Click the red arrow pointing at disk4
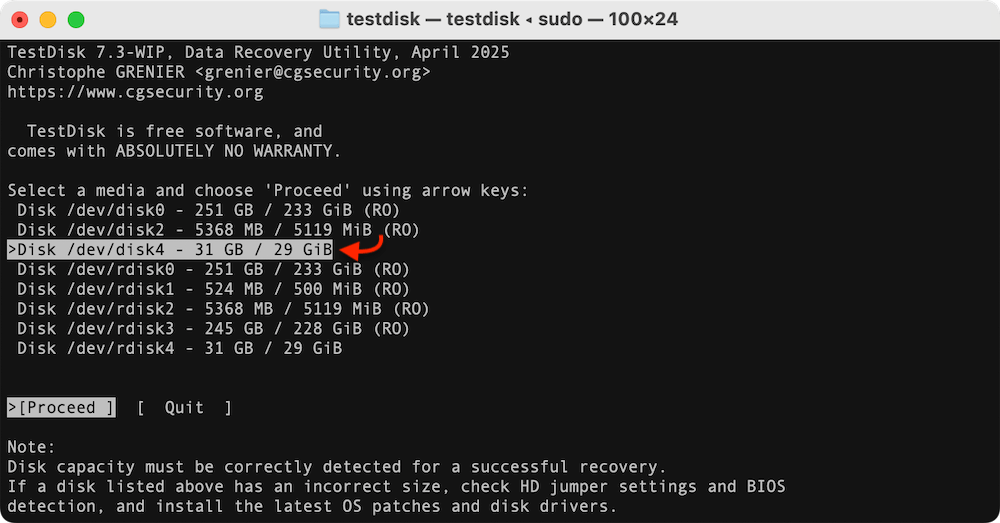This screenshot has height=523, width=1000. pyautogui.click(x=362, y=248)
